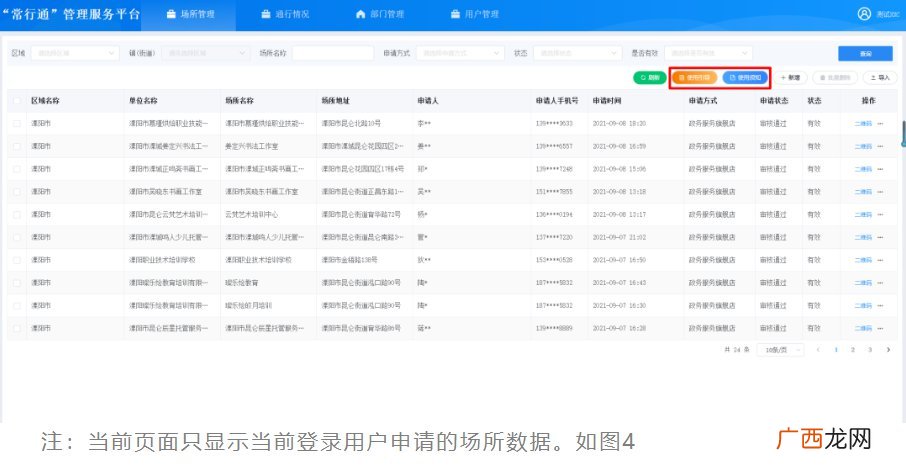Screen dimensions: 906x467
Task: Open the 10条/页 page size dropdown
Action: coord(781,350)
